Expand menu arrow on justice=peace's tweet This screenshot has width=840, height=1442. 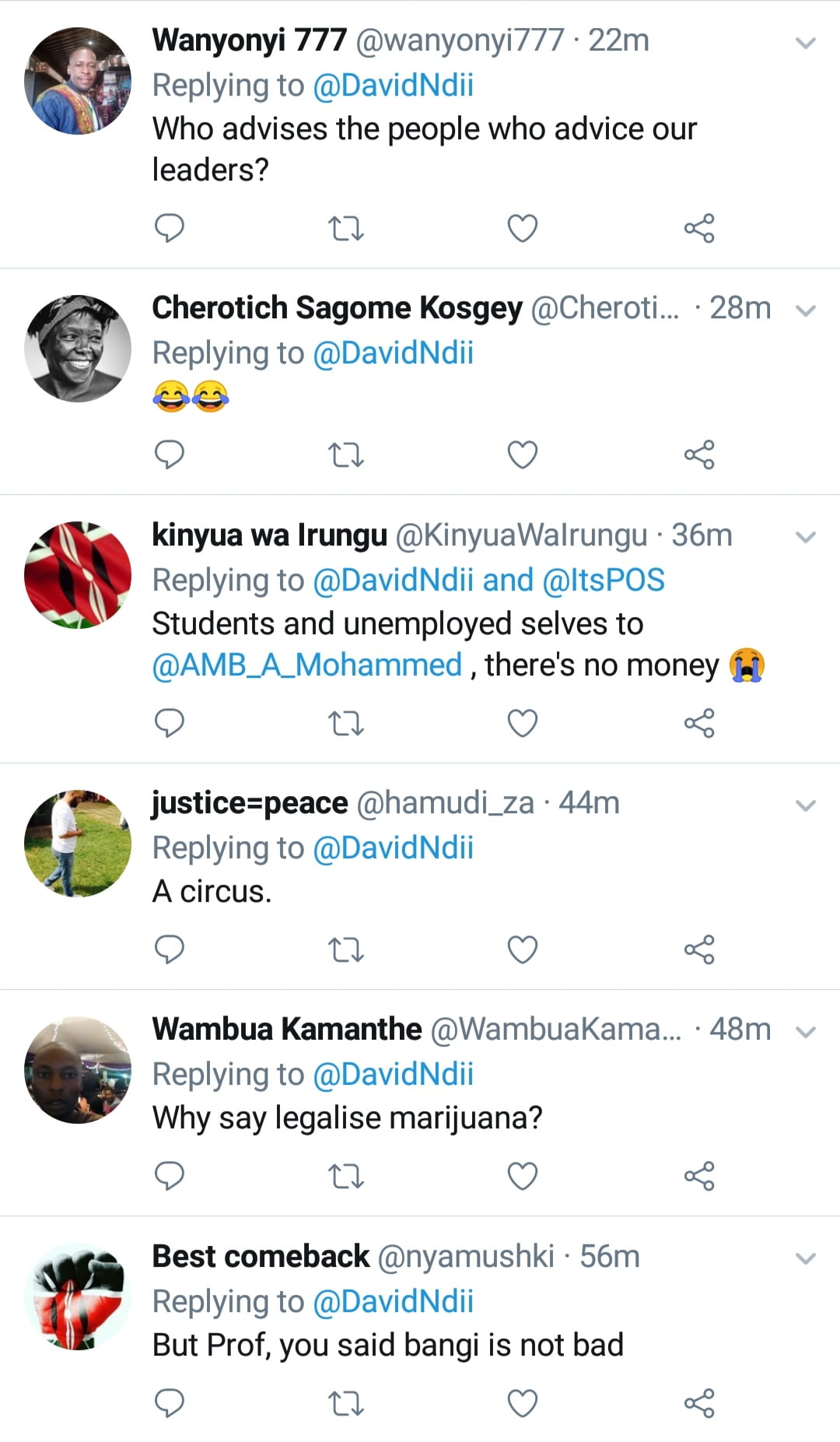click(x=807, y=805)
